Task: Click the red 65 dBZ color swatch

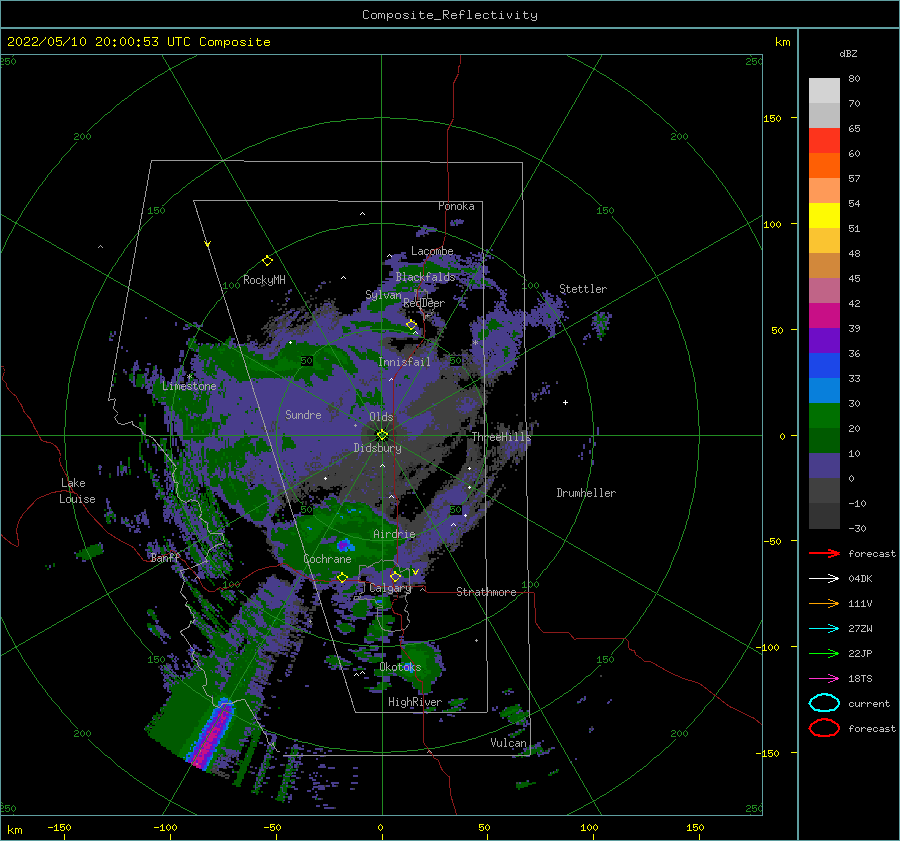Action: click(x=824, y=141)
